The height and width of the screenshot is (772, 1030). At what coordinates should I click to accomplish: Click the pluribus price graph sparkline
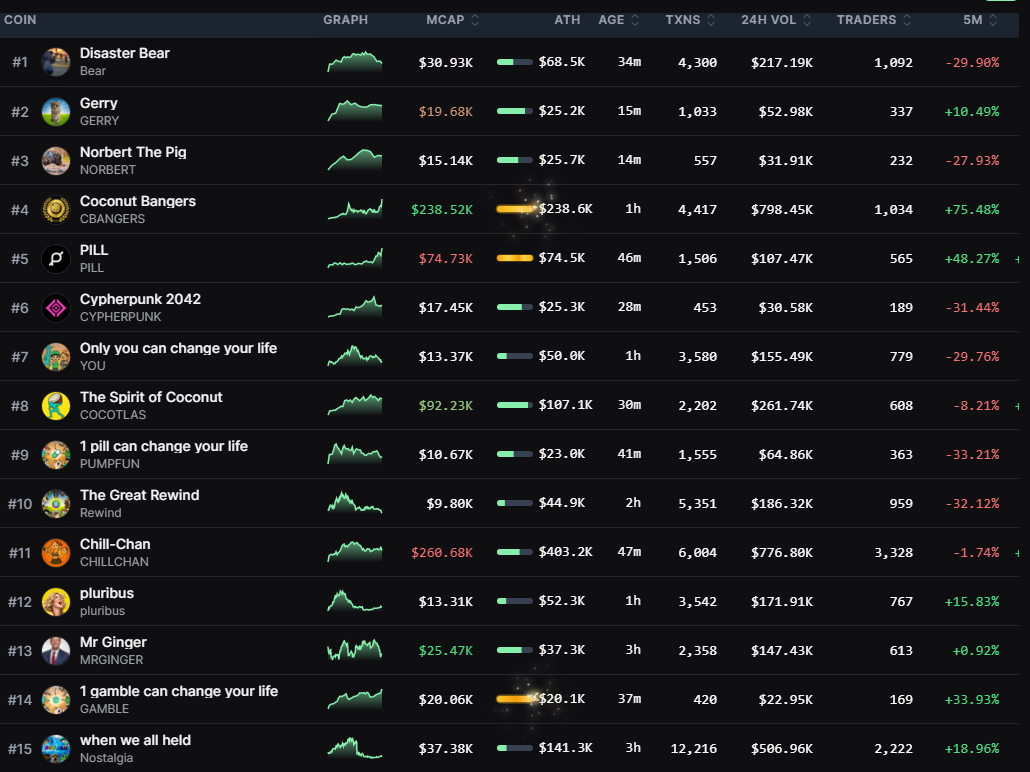(354, 601)
